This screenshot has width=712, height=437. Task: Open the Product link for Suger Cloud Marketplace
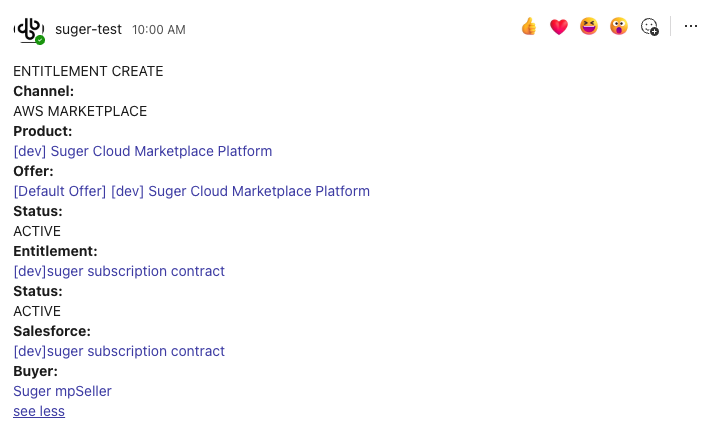click(143, 151)
